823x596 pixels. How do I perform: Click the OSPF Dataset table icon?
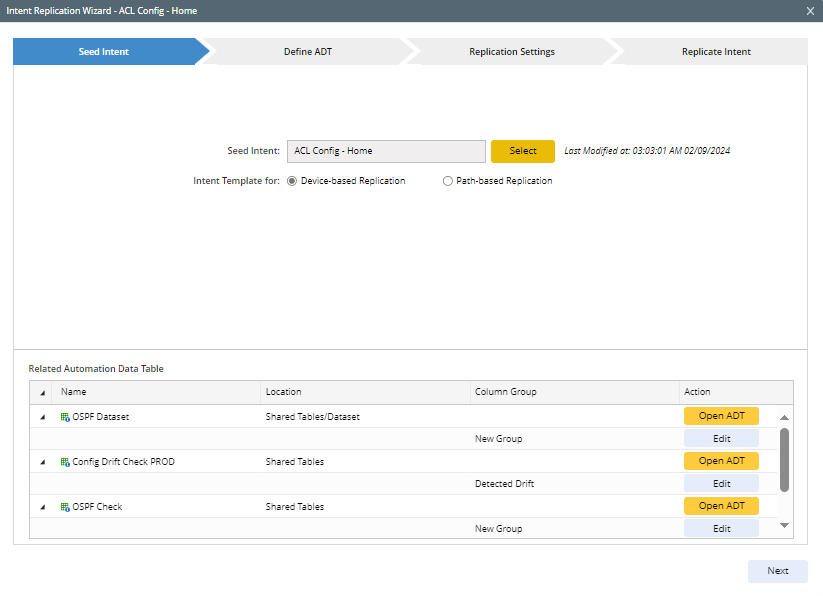pos(66,417)
